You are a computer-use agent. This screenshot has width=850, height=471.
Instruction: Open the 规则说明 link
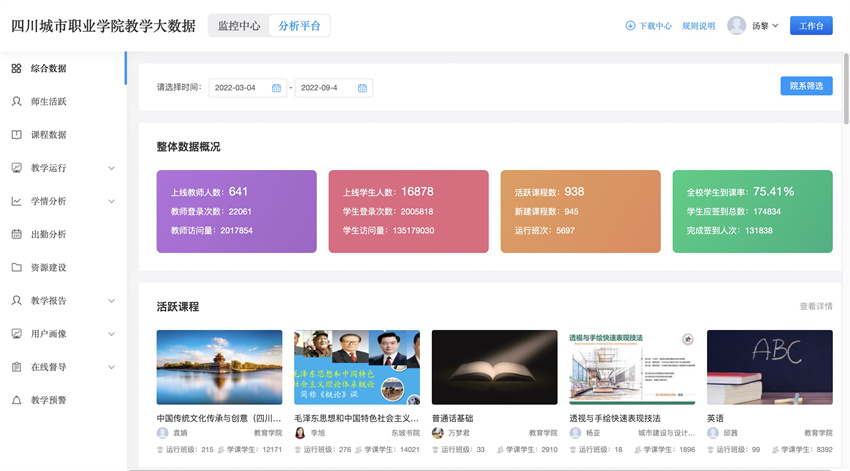tap(699, 26)
